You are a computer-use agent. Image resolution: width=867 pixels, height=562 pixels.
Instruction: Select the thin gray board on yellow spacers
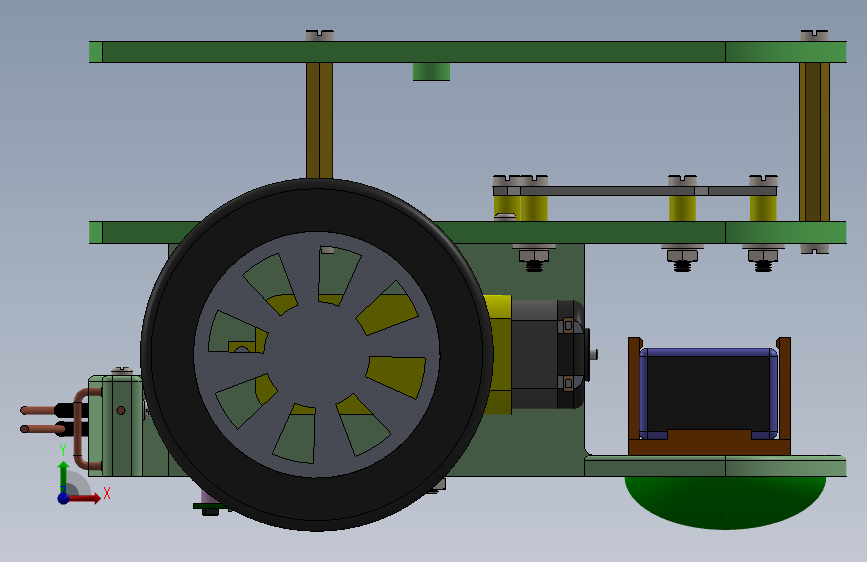click(x=635, y=191)
